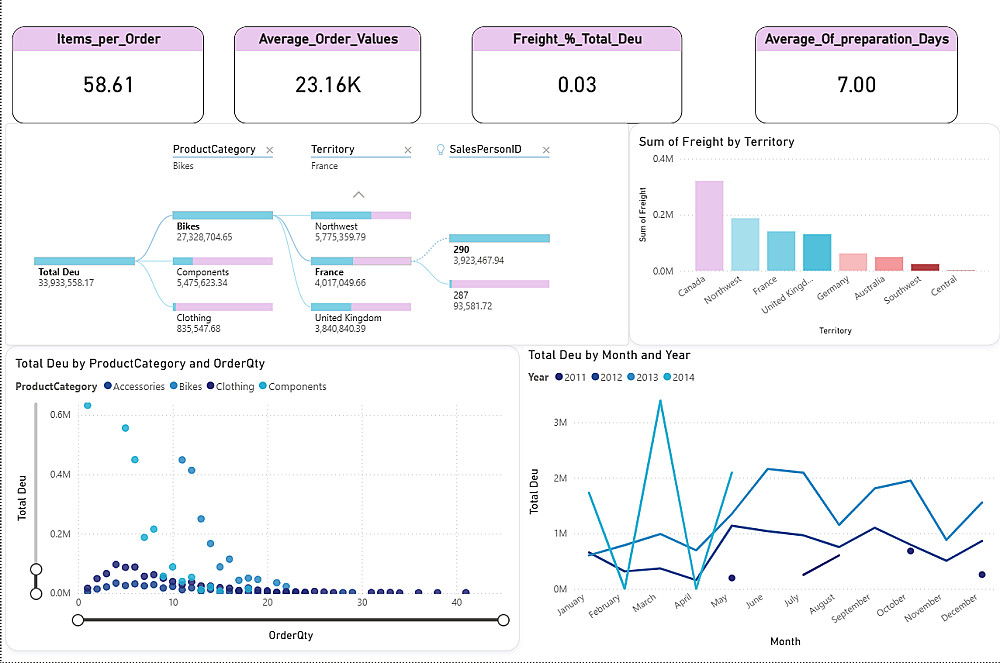
Task: Click the right OrderQty slider handle
Action: 503,620
